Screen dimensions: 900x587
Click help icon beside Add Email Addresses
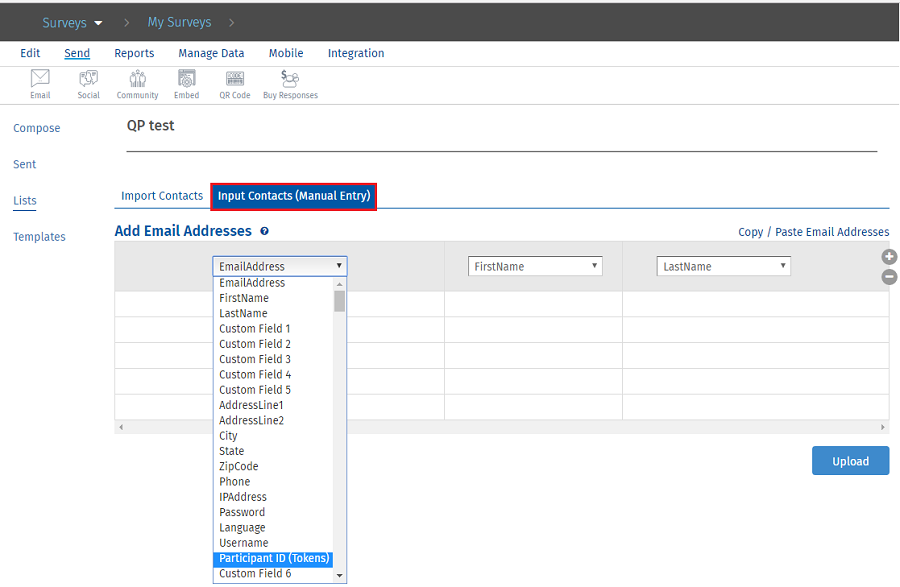pos(264,231)
